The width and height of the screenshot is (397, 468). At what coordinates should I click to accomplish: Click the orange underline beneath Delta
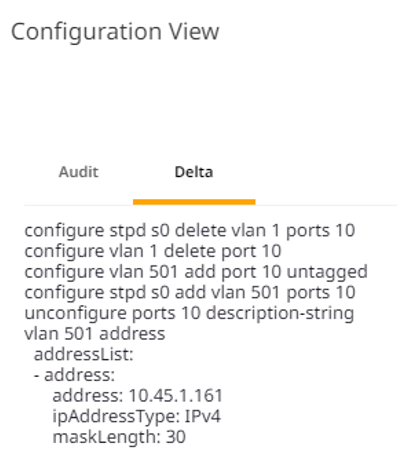[194, 202]
